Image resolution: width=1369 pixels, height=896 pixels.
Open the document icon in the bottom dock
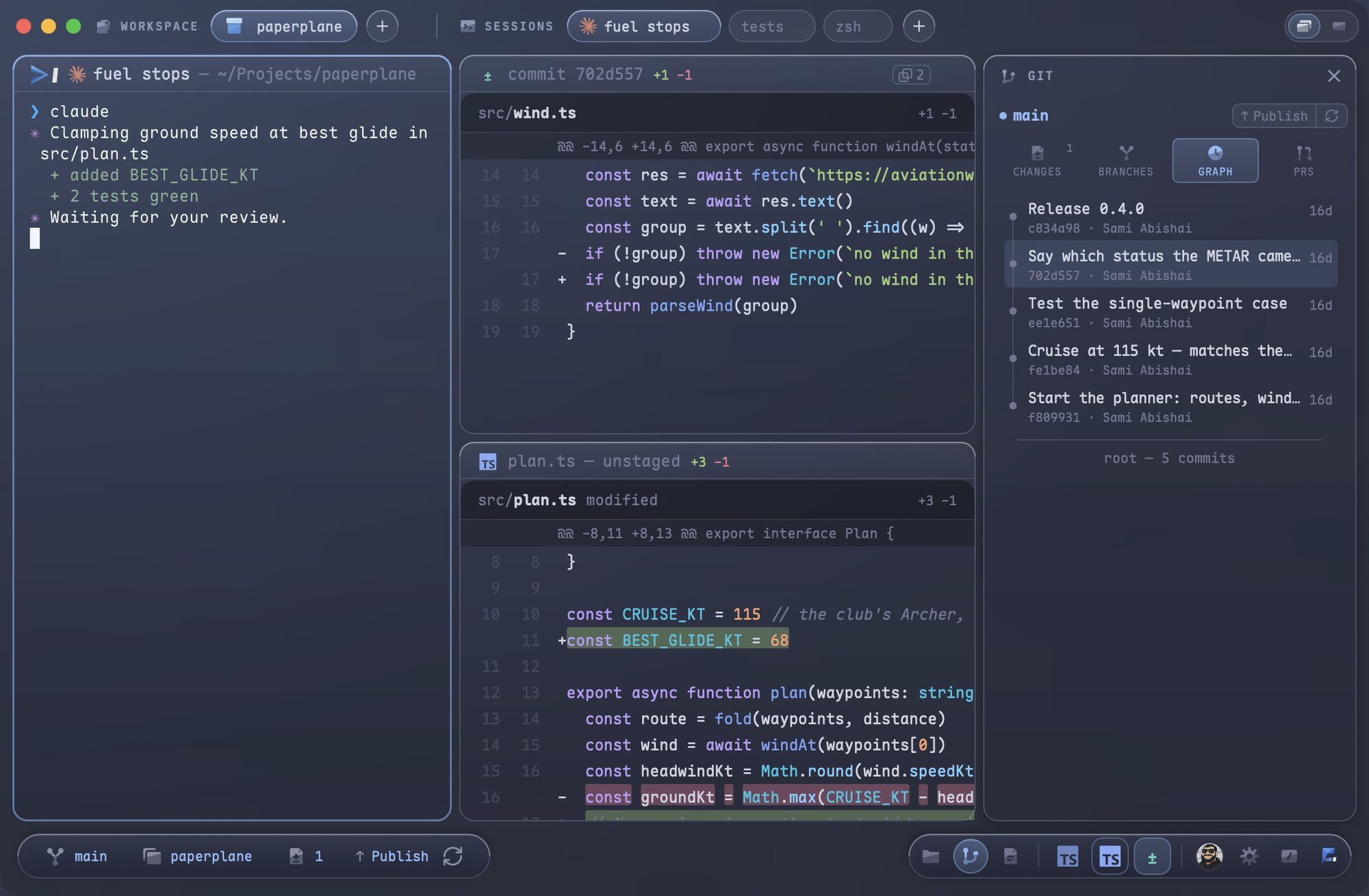coord(1010,856)
